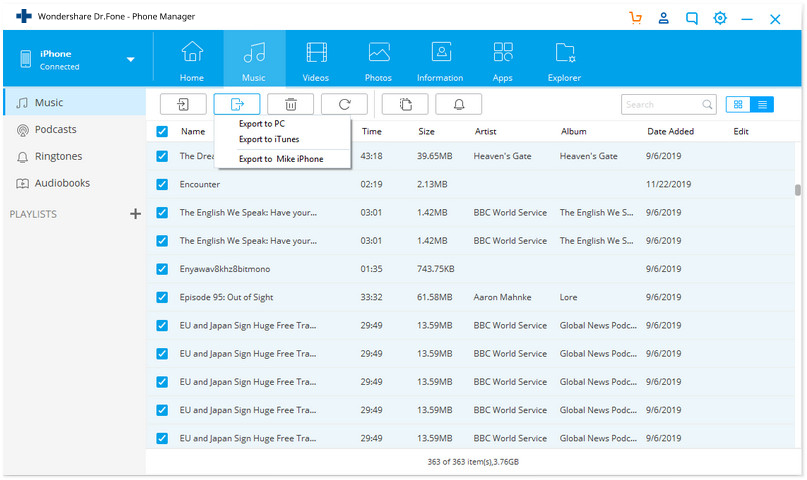Add a new playlist with plus icon
Image resolution: width=807 pixels, height=480 pixels.
(x=135, y=214)
